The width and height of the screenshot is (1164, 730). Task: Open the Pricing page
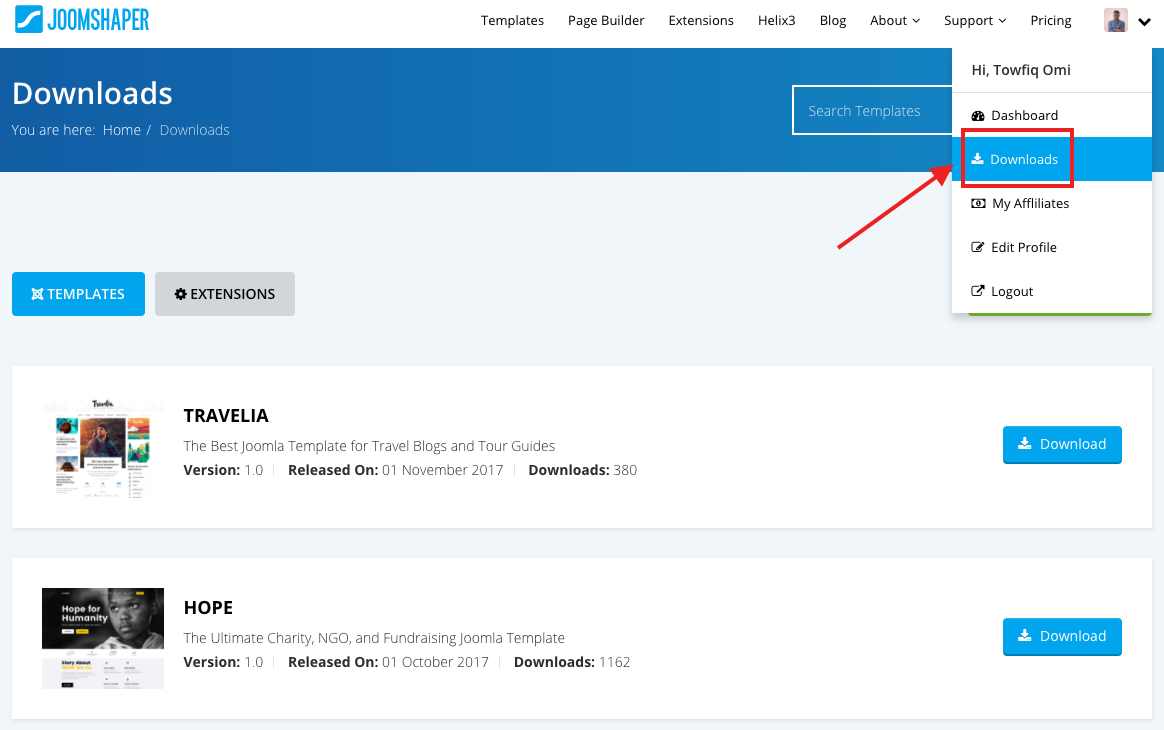(x=1050, y=21)
